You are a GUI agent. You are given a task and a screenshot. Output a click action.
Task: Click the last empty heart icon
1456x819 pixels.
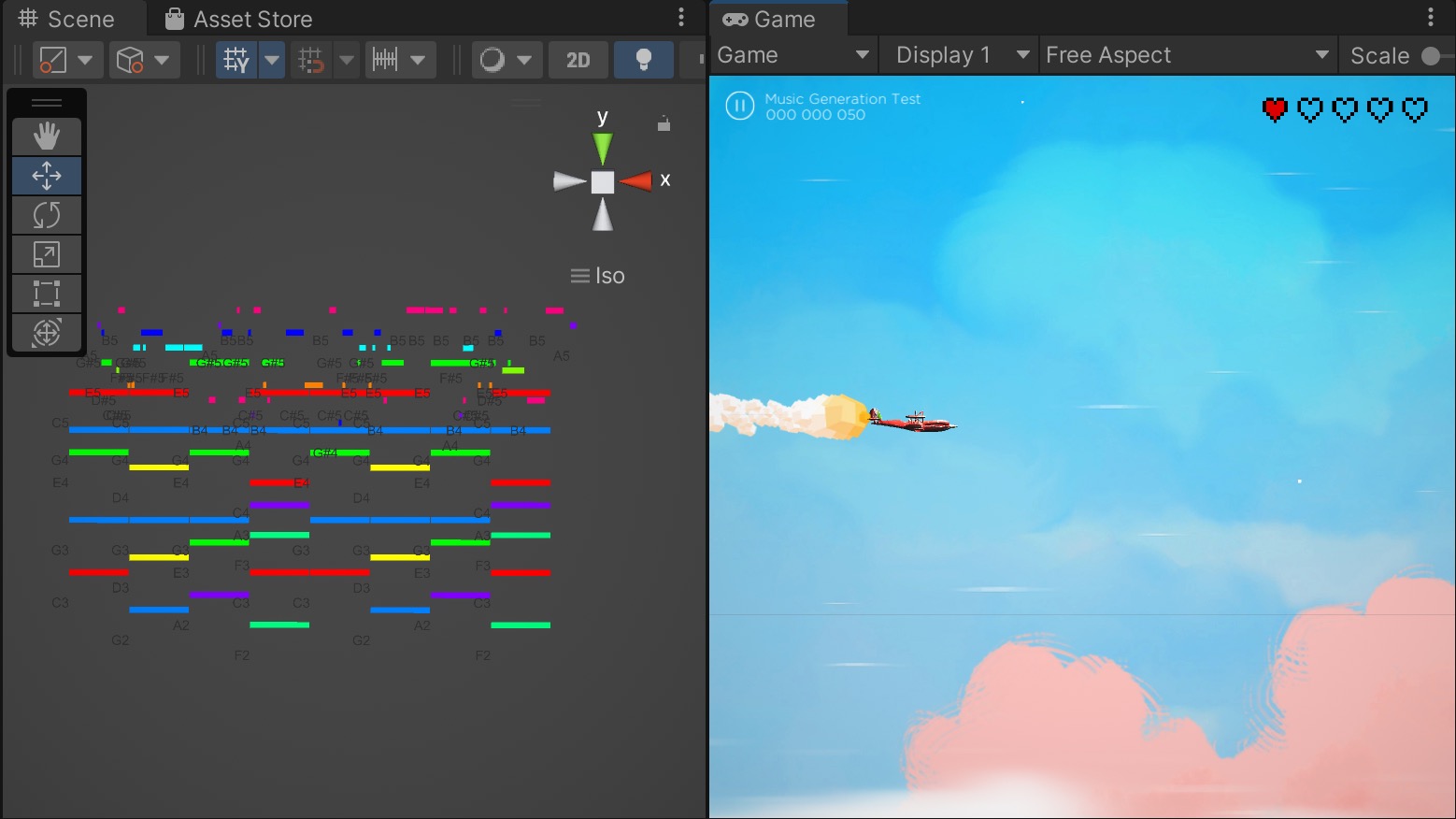[x=1415, y=109]
